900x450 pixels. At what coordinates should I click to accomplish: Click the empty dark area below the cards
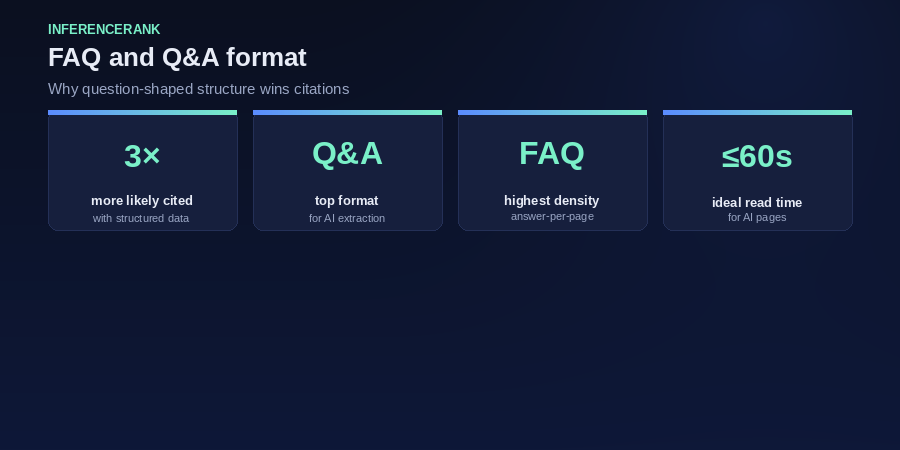(x=450, y=339)
